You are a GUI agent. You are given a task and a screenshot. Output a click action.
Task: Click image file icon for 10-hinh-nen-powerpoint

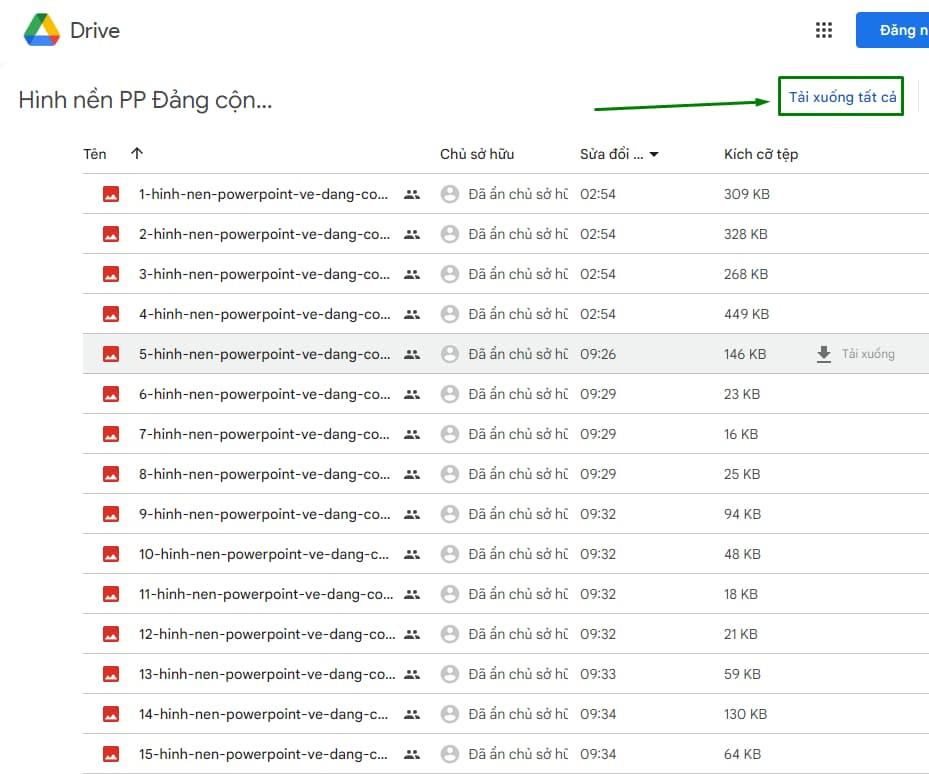pyautogui.click(x=111, y=554)
